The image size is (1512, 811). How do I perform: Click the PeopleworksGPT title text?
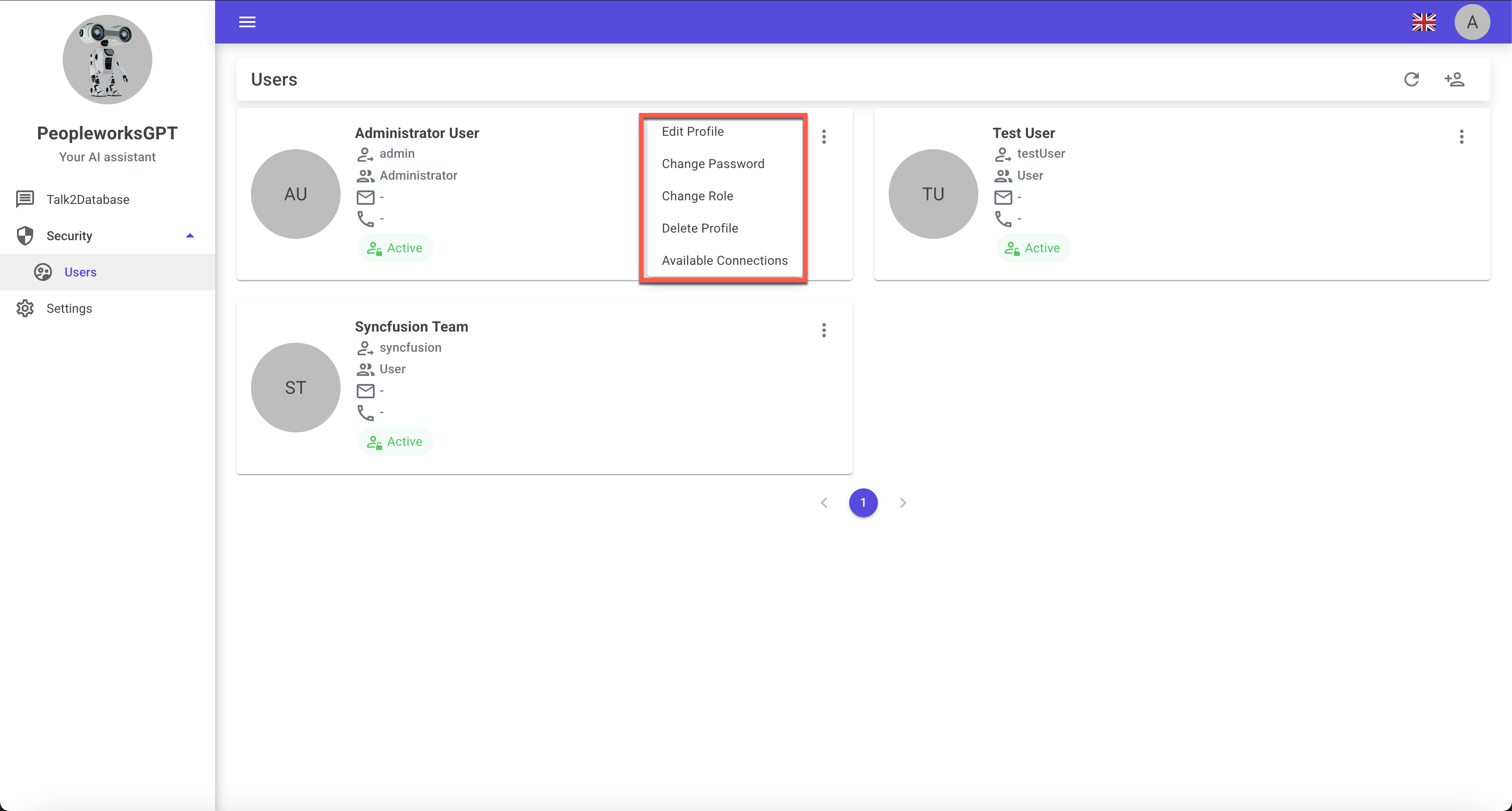click(108, 133)
